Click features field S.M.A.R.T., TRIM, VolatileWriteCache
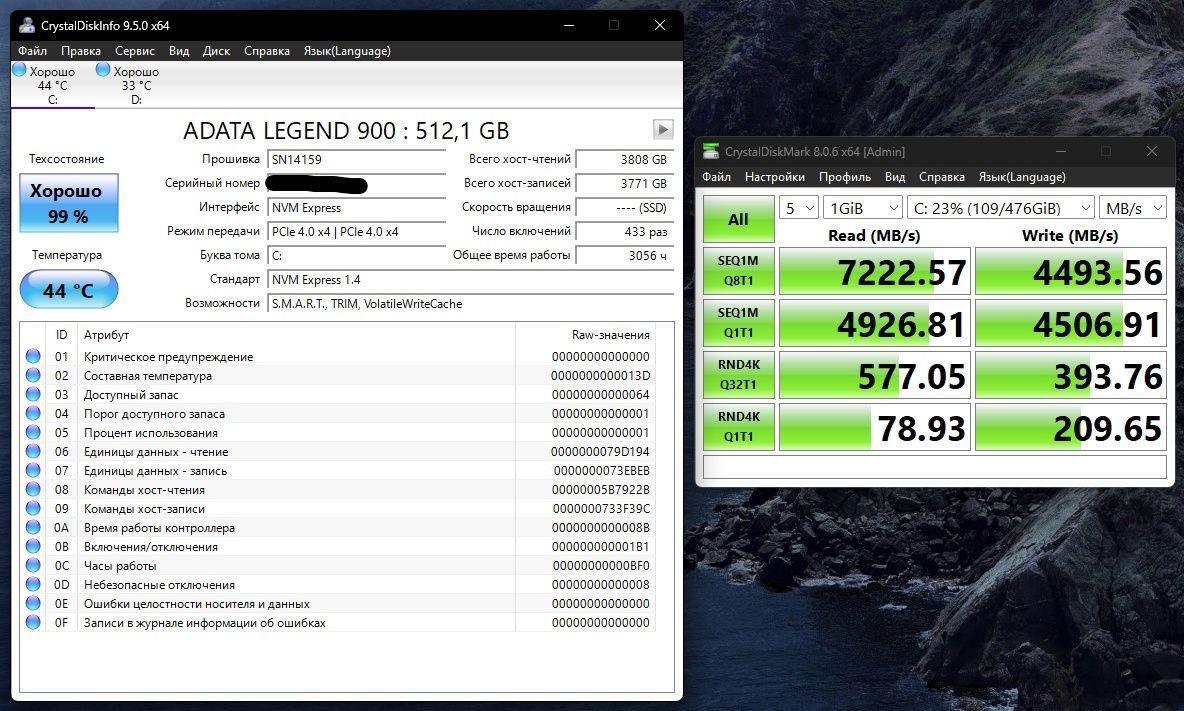The height and width of the screenshot is (711, 1184). point(470,303)
